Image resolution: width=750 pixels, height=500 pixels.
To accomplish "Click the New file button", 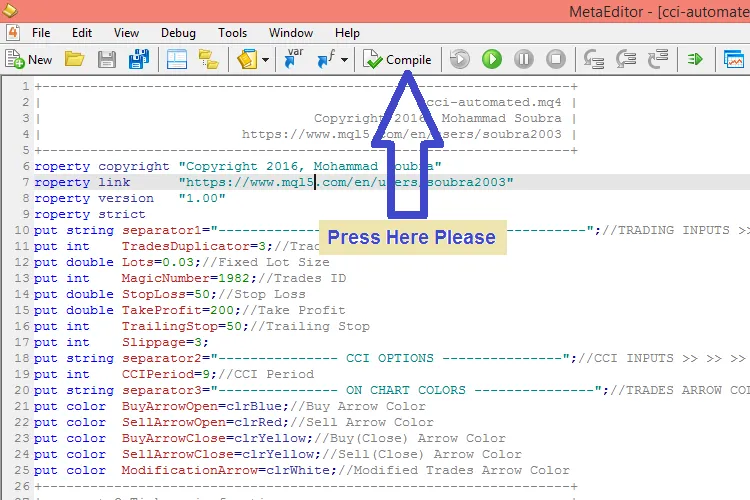I will click(28, 59).
